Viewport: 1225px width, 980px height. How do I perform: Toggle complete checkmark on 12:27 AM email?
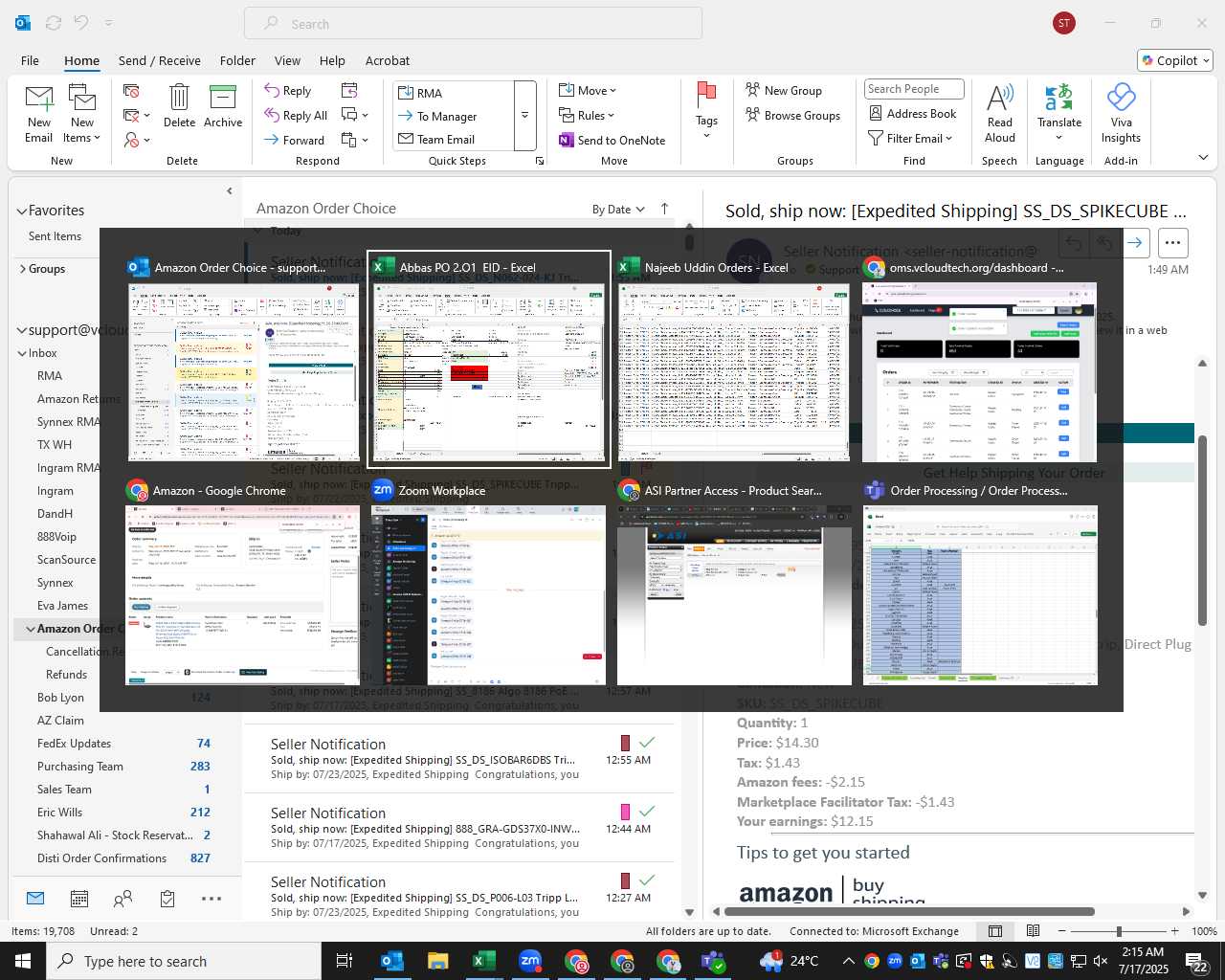647,880
